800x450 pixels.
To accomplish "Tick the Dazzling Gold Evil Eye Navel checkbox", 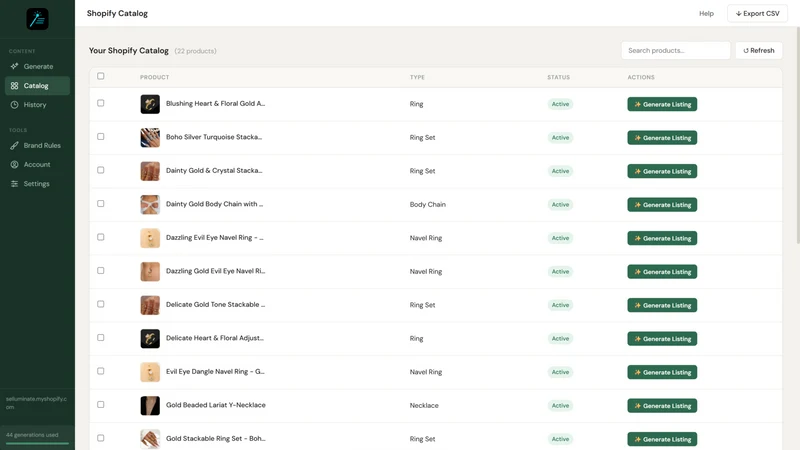I will coord(101,270).
